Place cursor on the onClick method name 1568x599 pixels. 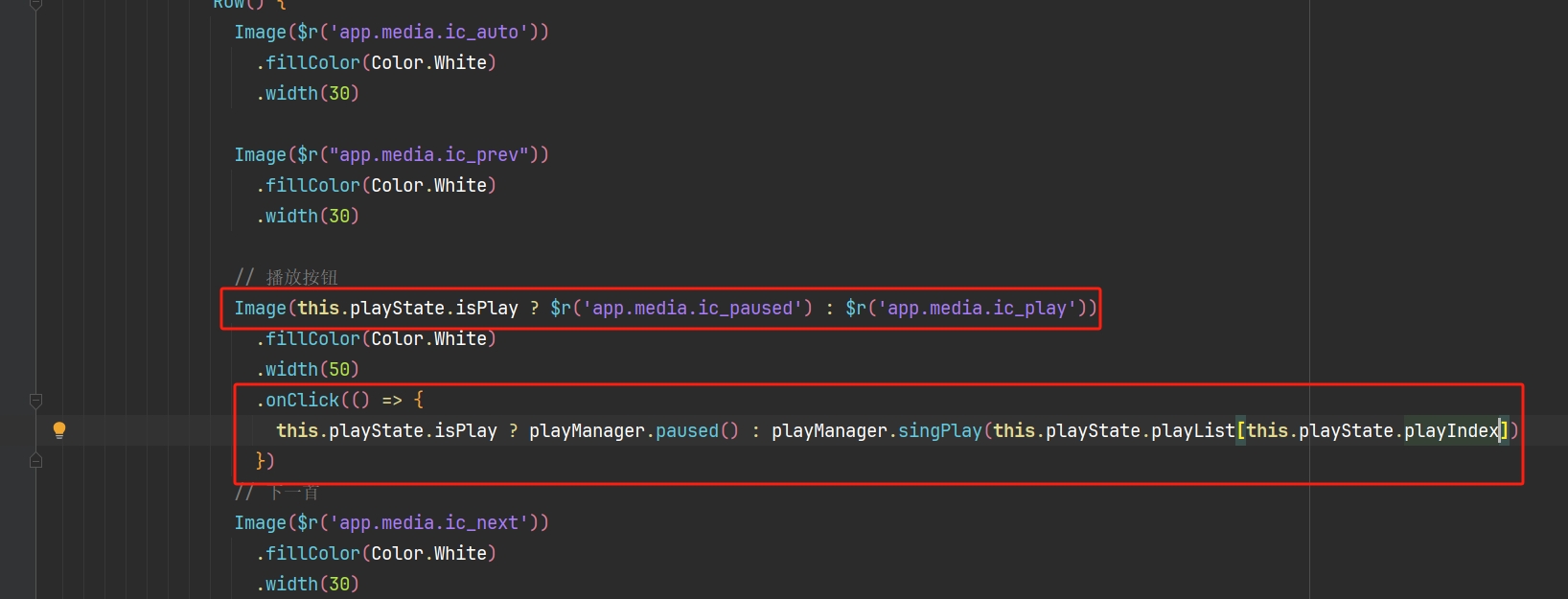[302, 400]
